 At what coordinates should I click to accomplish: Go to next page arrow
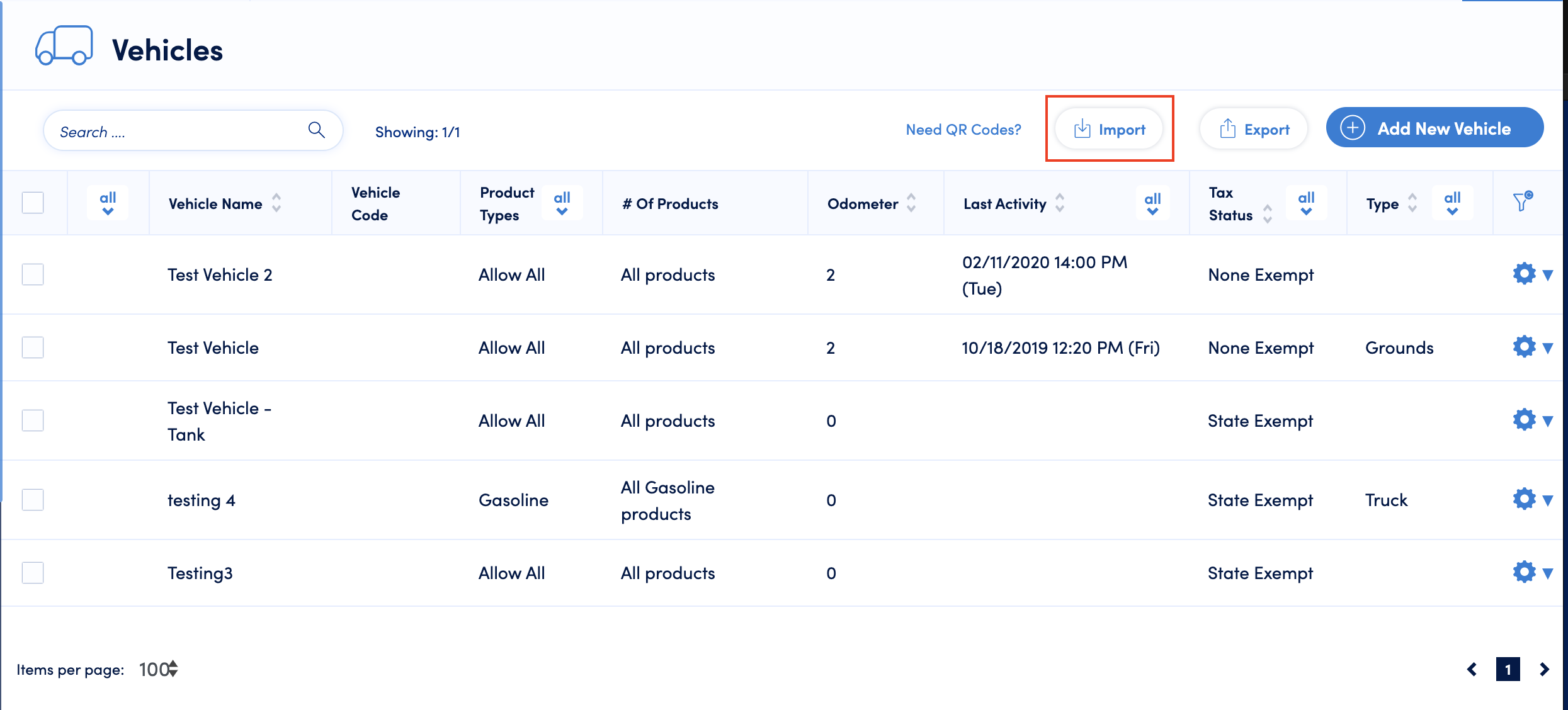[1544, 669]
